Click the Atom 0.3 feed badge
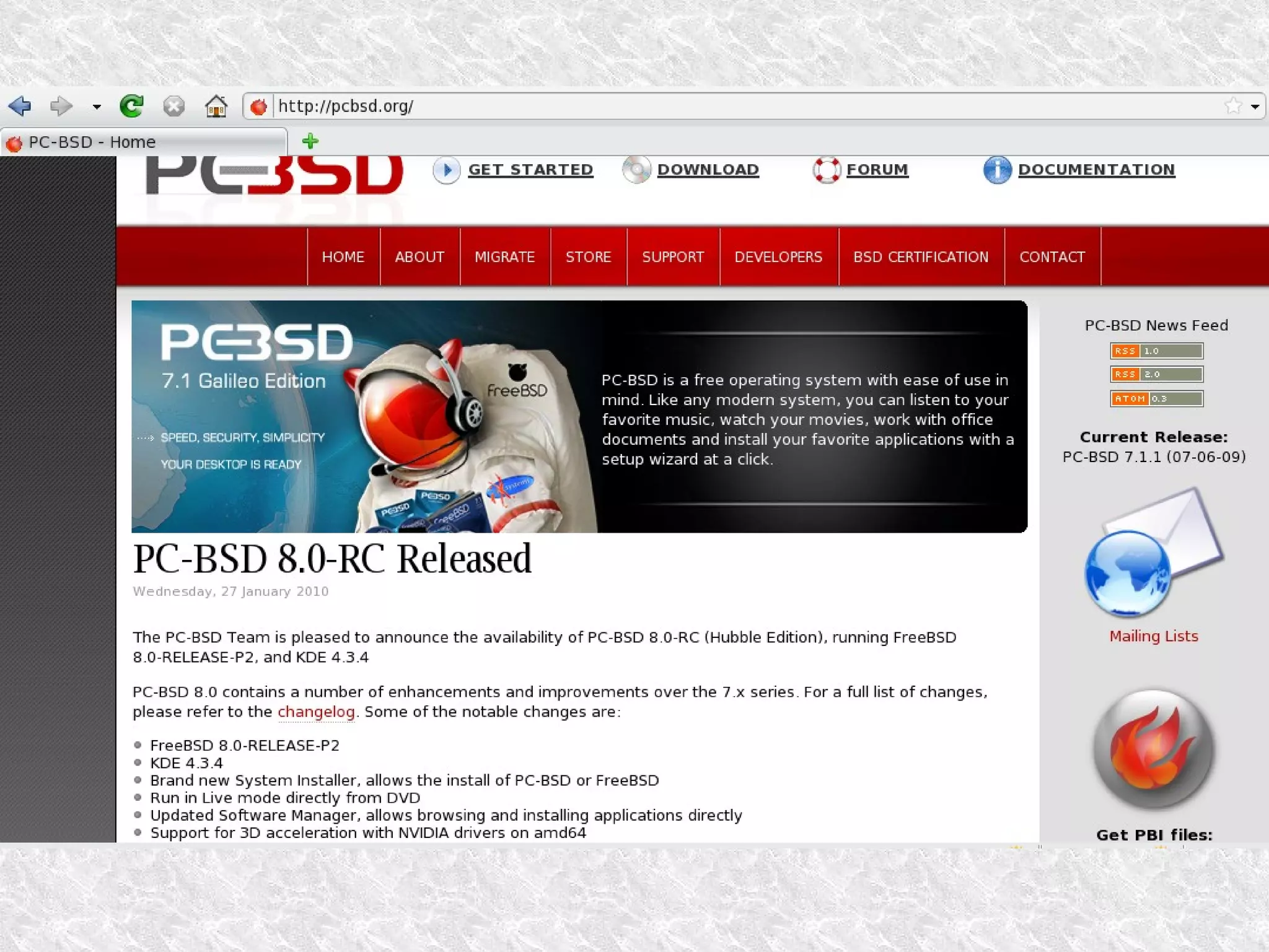Screen dimensions: 1269x952 1156,399
